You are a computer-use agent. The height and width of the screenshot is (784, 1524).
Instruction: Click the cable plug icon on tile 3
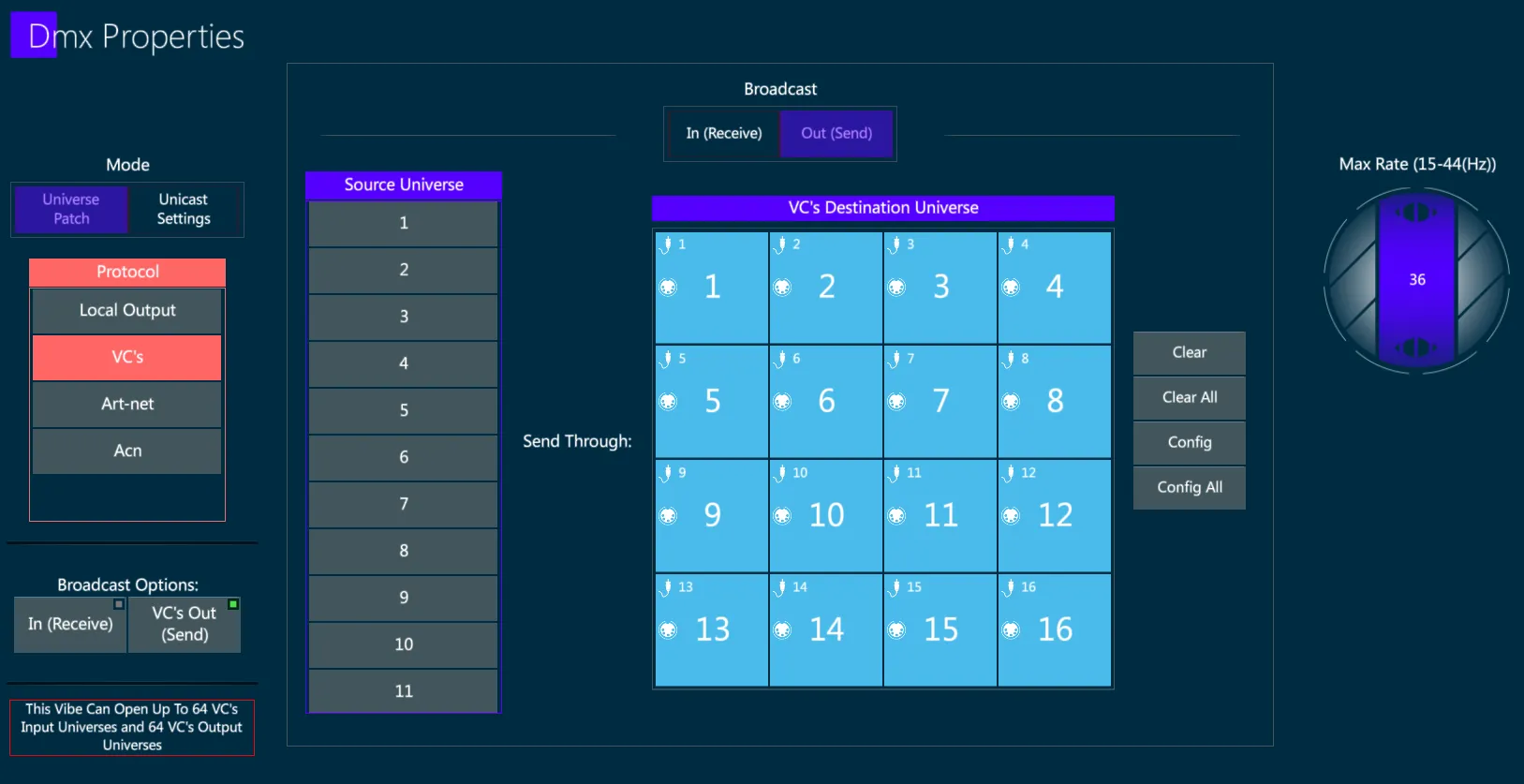(895, 245)
